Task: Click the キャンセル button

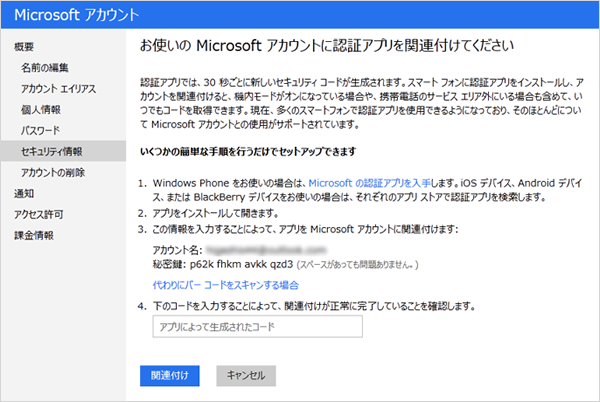Action: coord(246,376)
